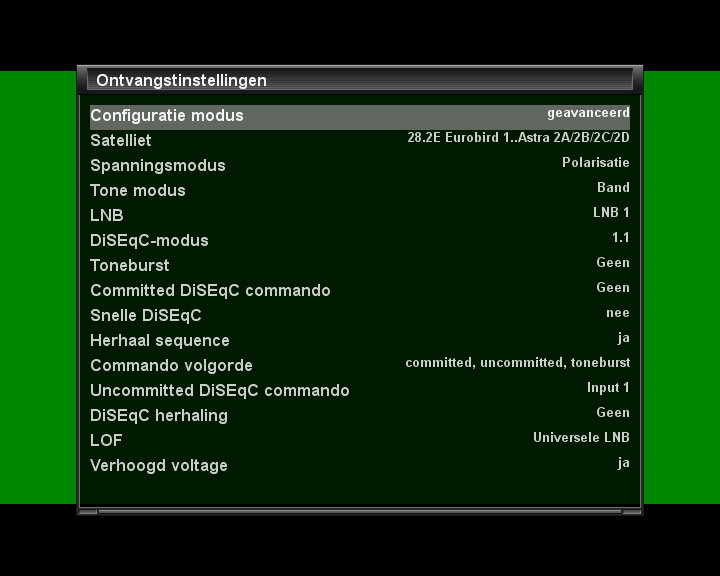Screen dimensions: 720x576
Task: Change the '1.1' DiSEqC mode value
Action: pos(620,237)
